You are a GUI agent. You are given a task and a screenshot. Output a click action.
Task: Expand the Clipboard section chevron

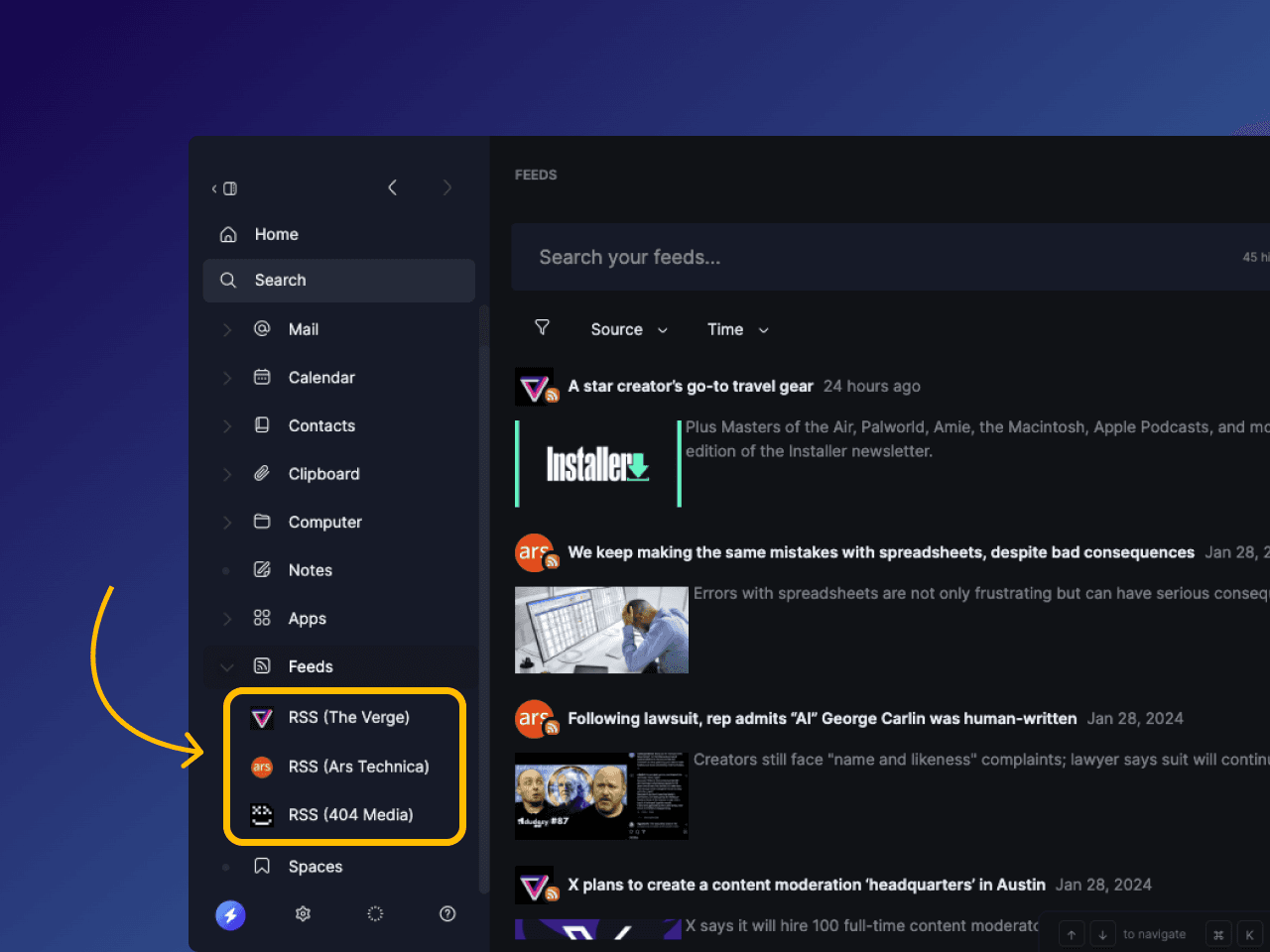tap(227, 474)
